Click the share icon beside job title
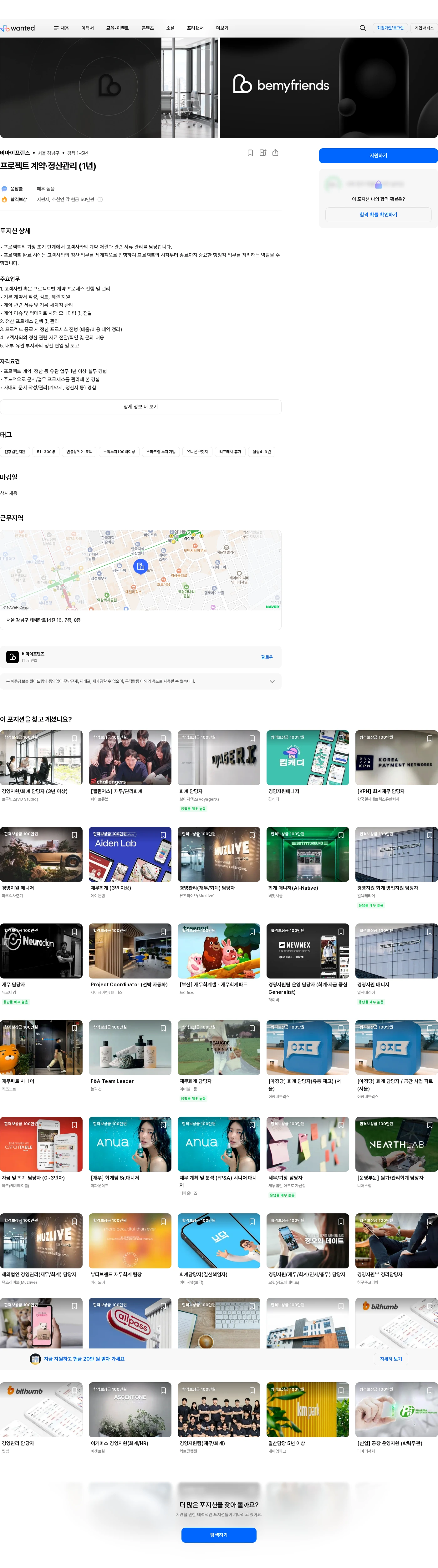438x1568 pixels. (x=275, y=153)
